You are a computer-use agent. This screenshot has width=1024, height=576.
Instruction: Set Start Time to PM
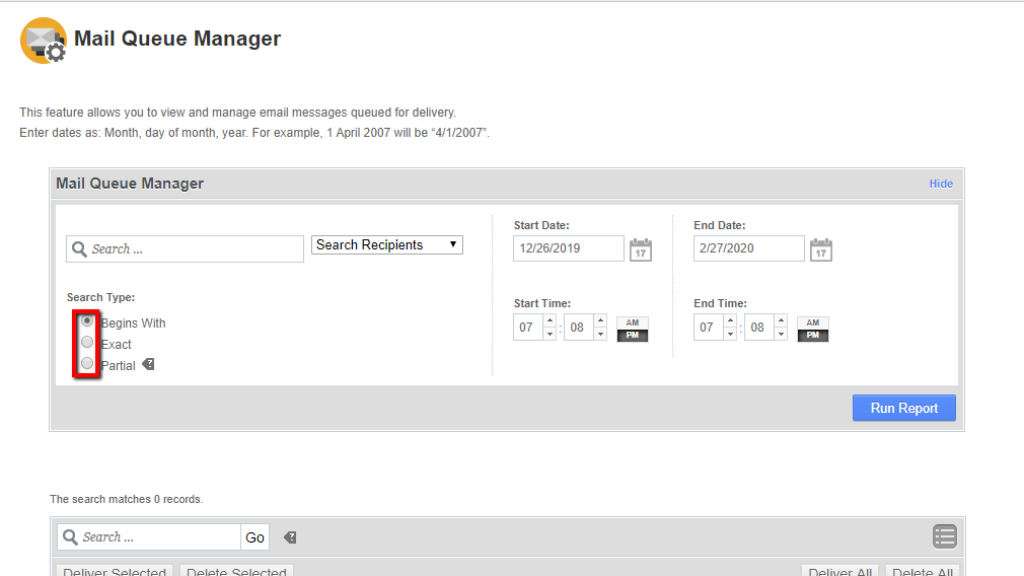[632, 335]
